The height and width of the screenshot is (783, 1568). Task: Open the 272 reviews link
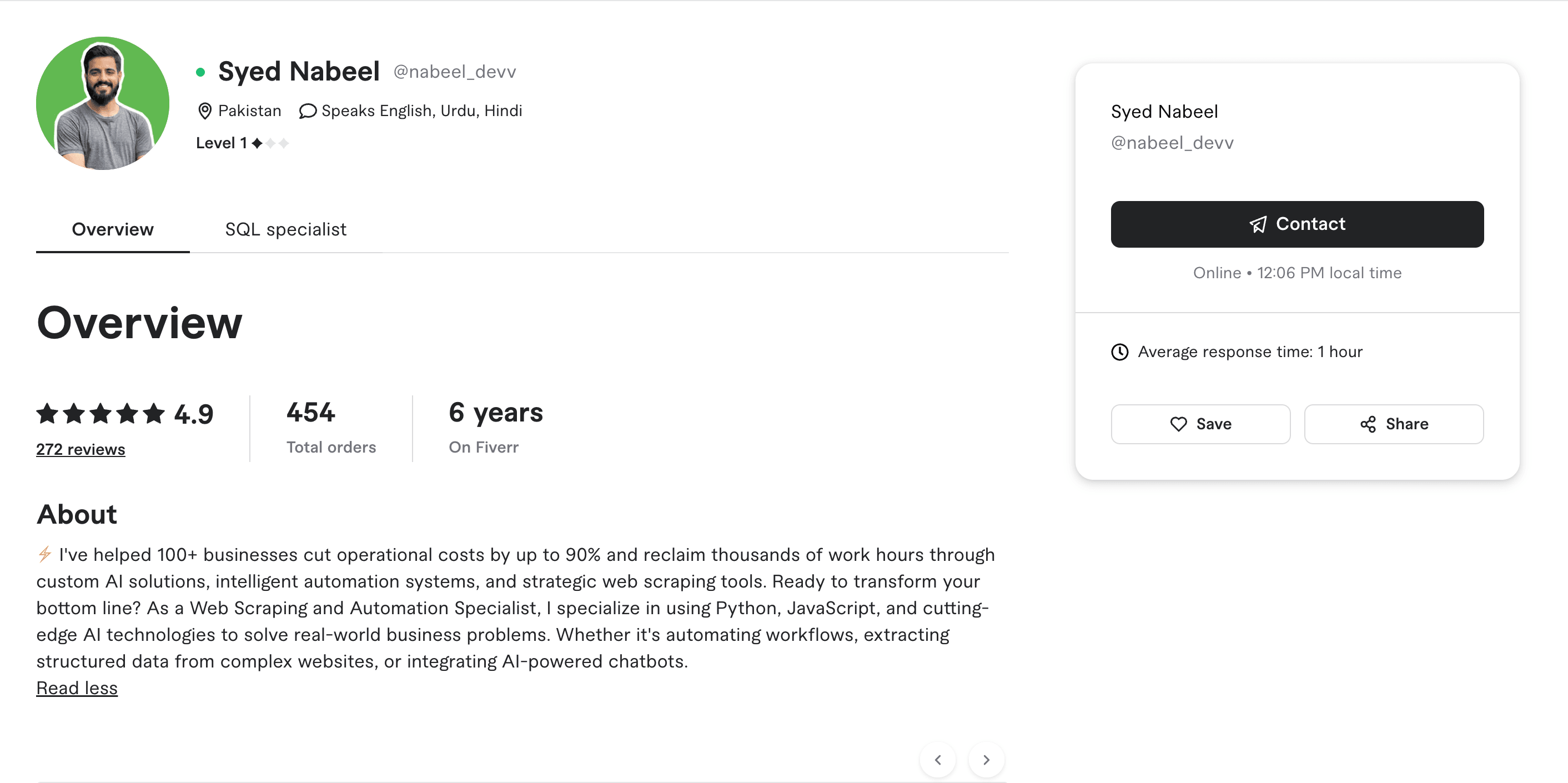[80, 449]
